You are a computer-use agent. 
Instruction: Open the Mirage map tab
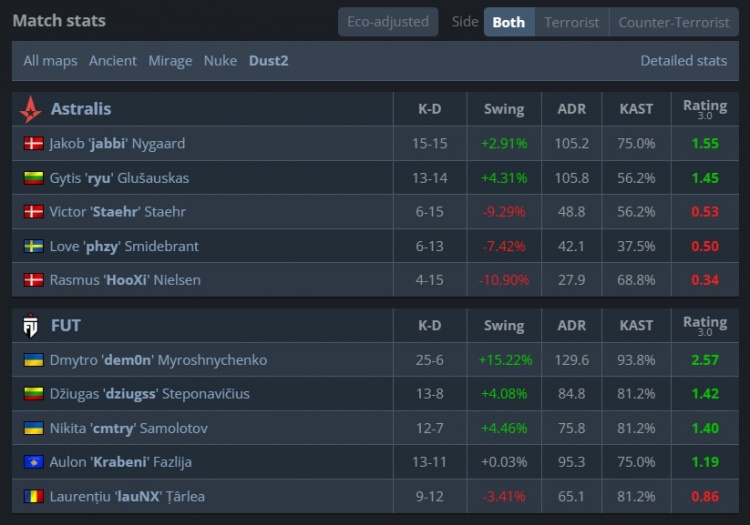[170, 61]
